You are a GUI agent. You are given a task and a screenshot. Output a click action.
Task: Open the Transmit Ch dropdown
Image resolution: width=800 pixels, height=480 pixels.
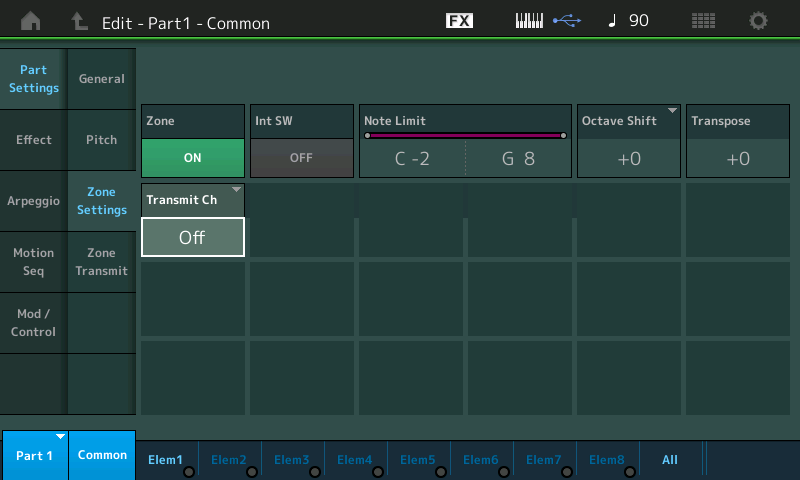tap(193, 237)
